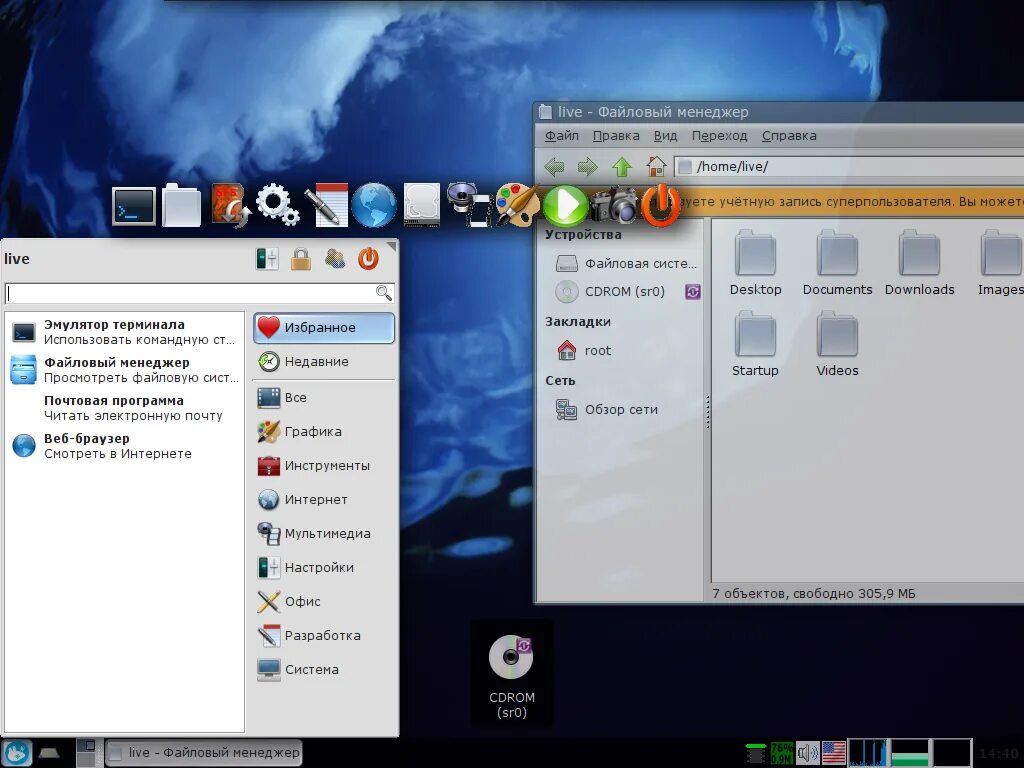This screenshot has width=1024, height=768.
Task: Select the Мультимедиа category
Action: pos(324,534)
